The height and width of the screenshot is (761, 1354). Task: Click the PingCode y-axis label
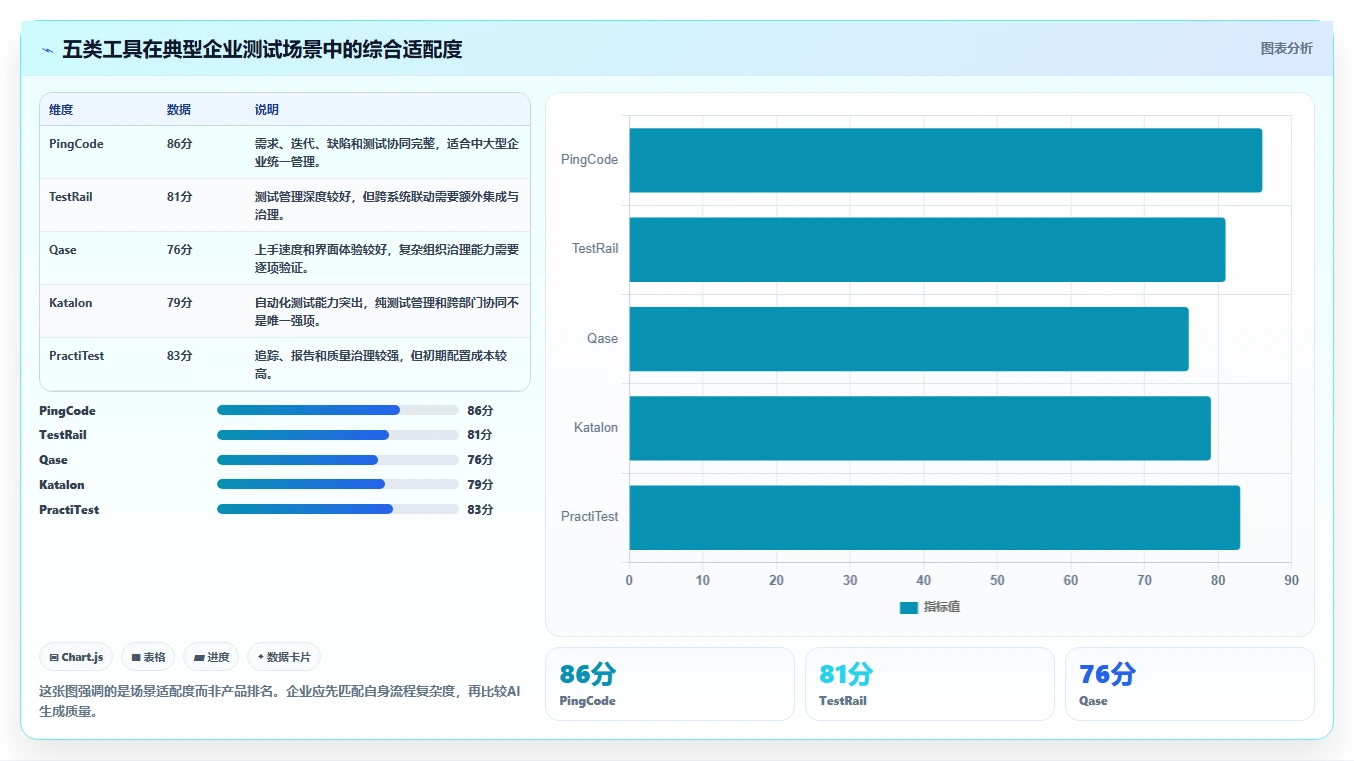pos(589,160)
